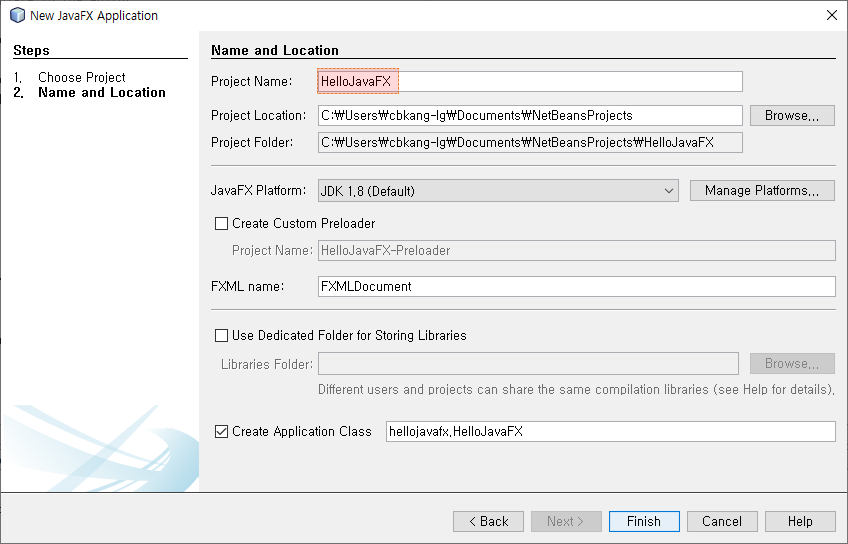Viewport: 848px width, 544px height.
Task: Click the NetBeans cube icon in title bar
Action: [x=17, y=15]
